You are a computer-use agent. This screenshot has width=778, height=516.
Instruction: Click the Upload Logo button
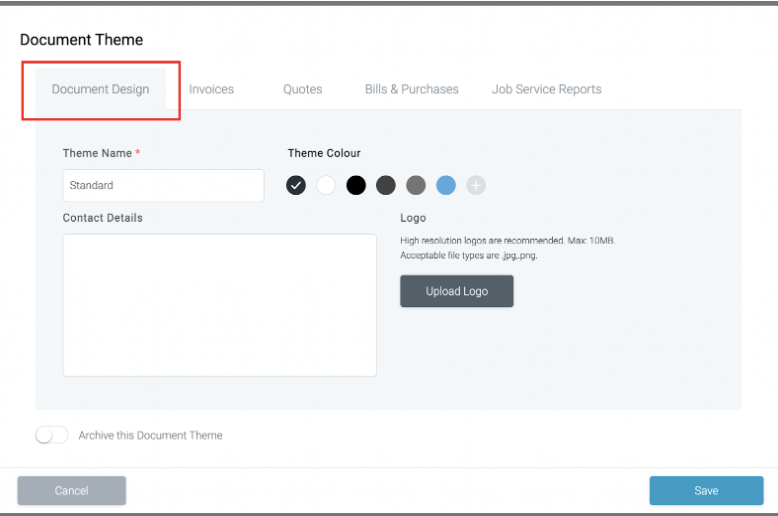(456, 291)
